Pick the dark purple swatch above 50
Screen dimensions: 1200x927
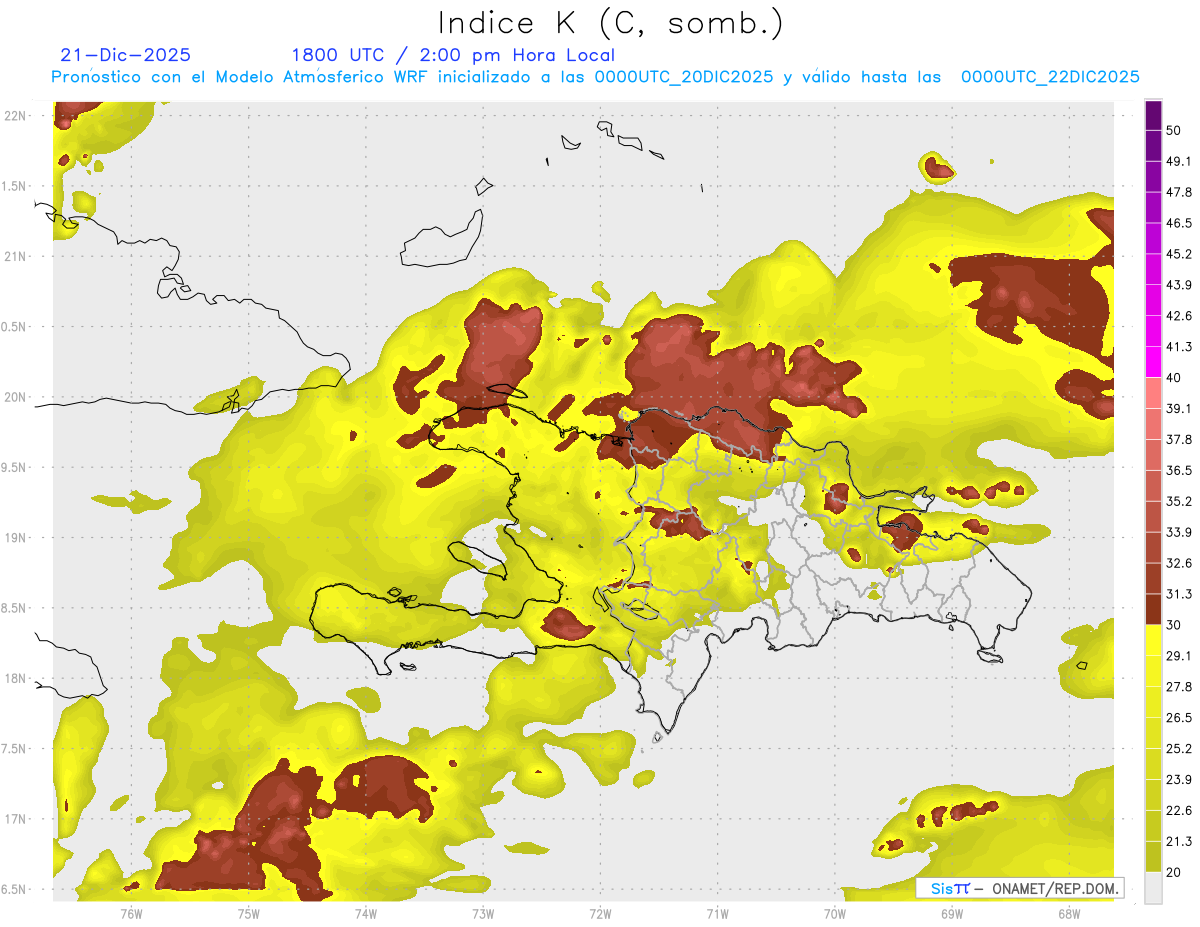tap(1153, 116)
